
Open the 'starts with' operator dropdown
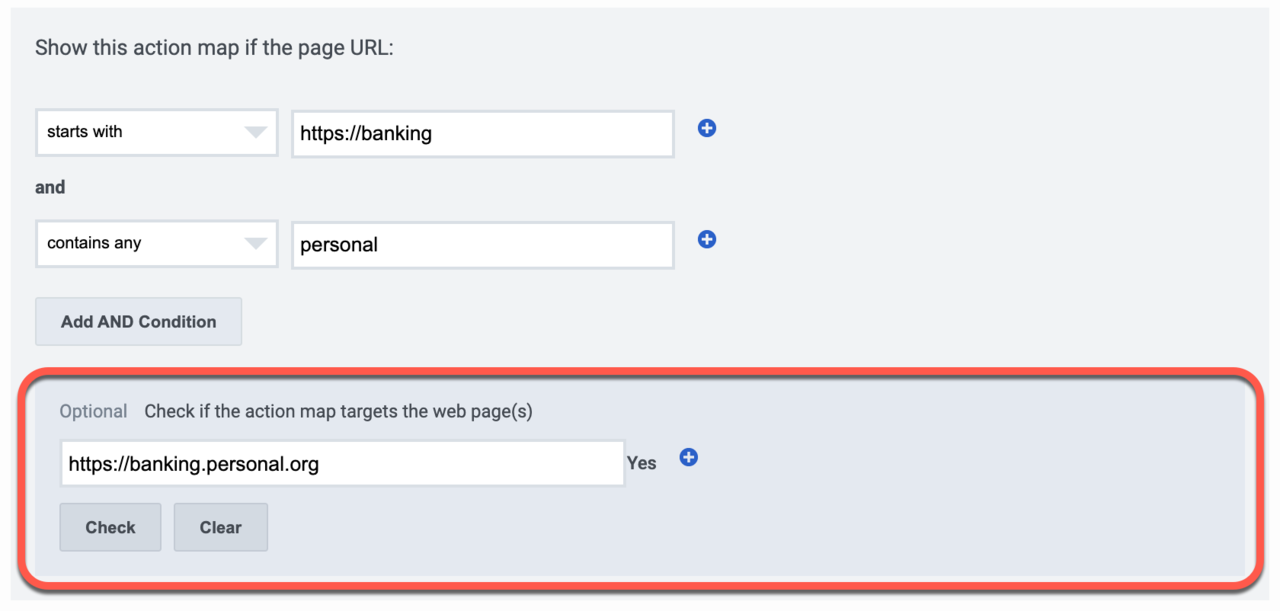(x=157, y=133)
